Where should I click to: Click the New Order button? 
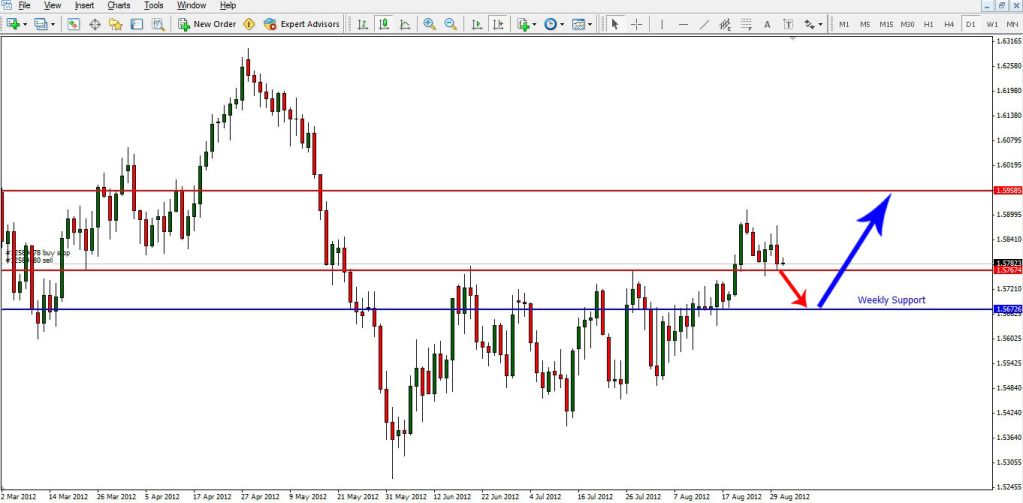(207, 24)
